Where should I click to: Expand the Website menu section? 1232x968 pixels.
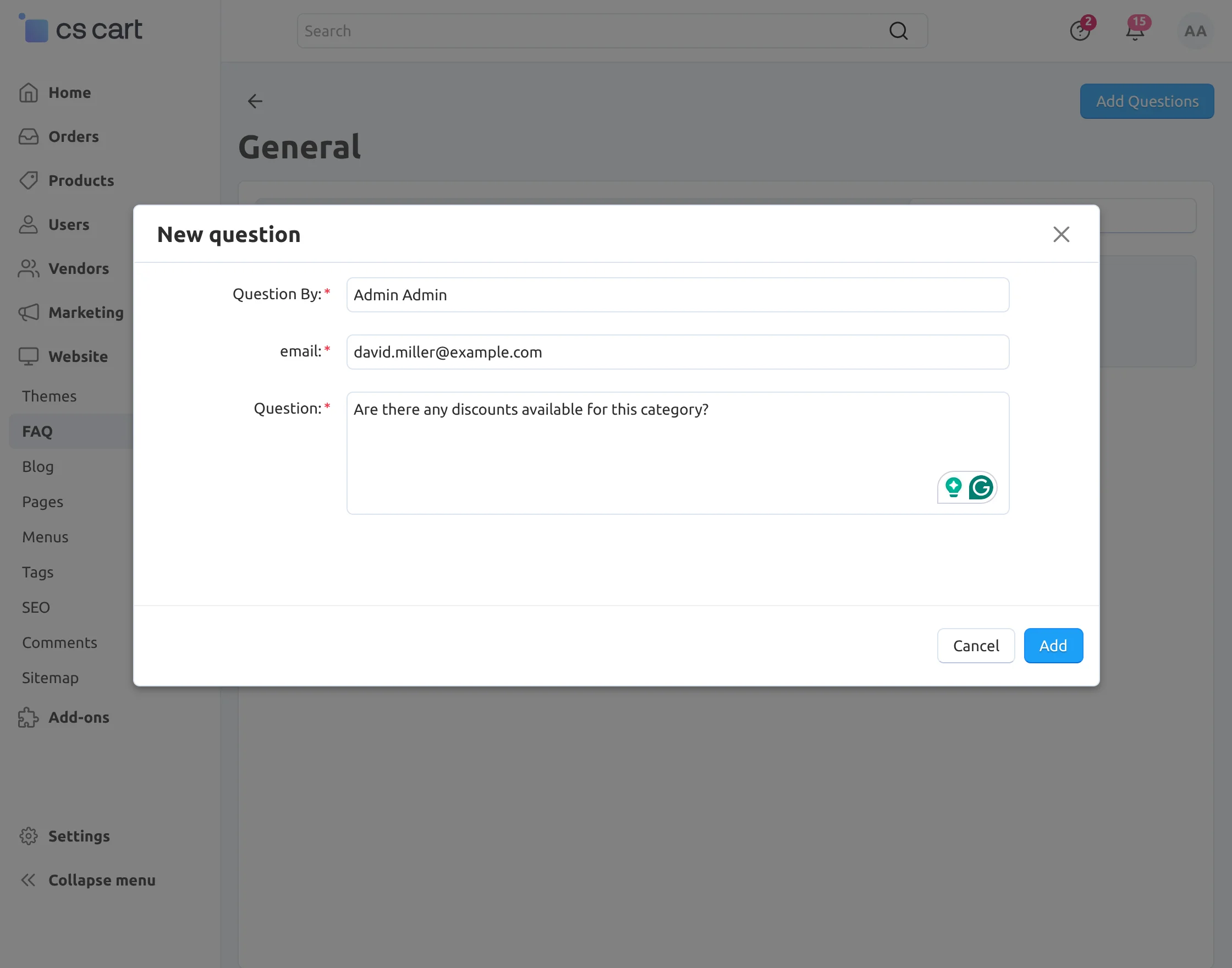[x=78, y=356]
